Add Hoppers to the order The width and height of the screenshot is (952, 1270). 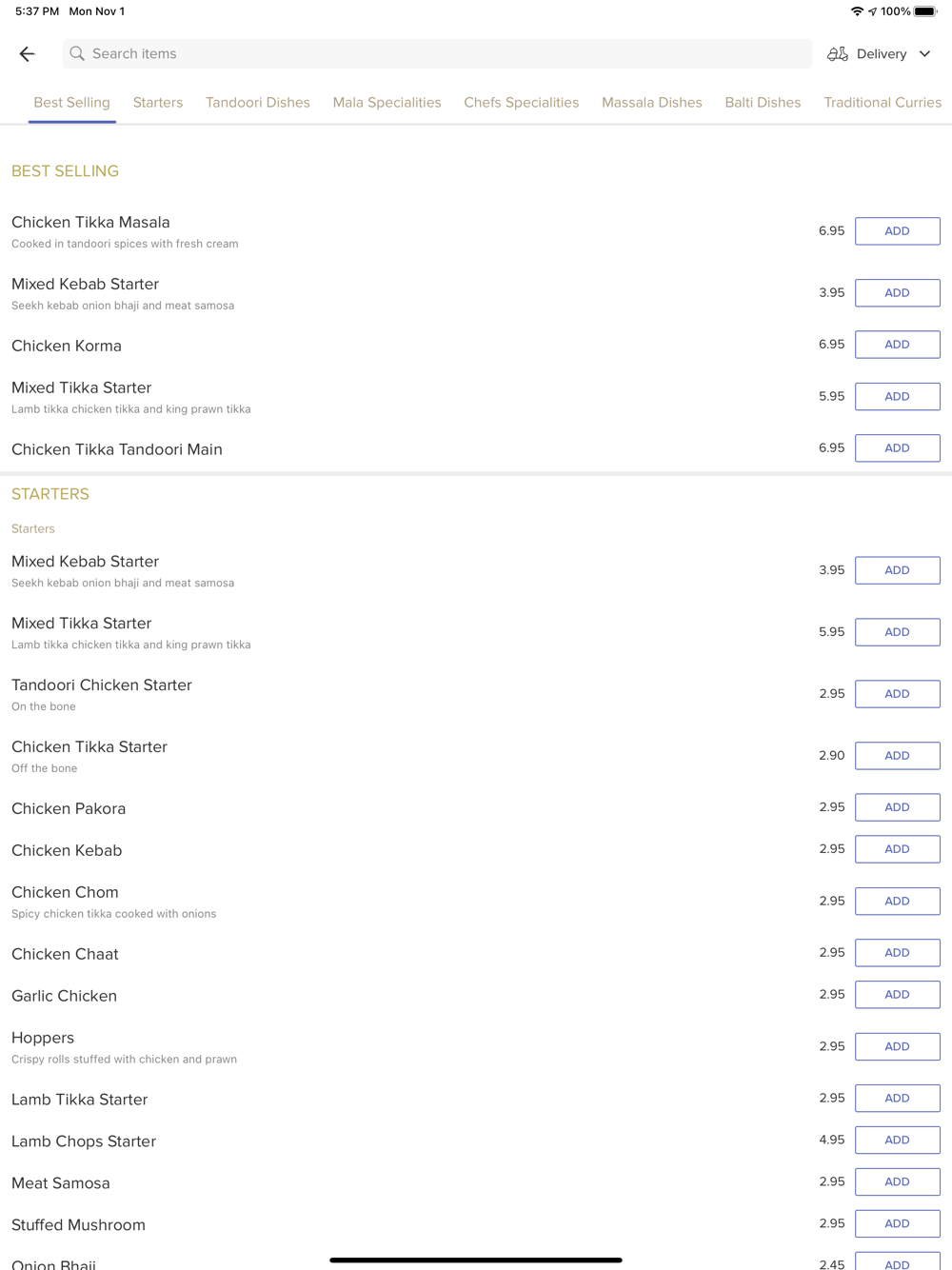pos(897,1046)
